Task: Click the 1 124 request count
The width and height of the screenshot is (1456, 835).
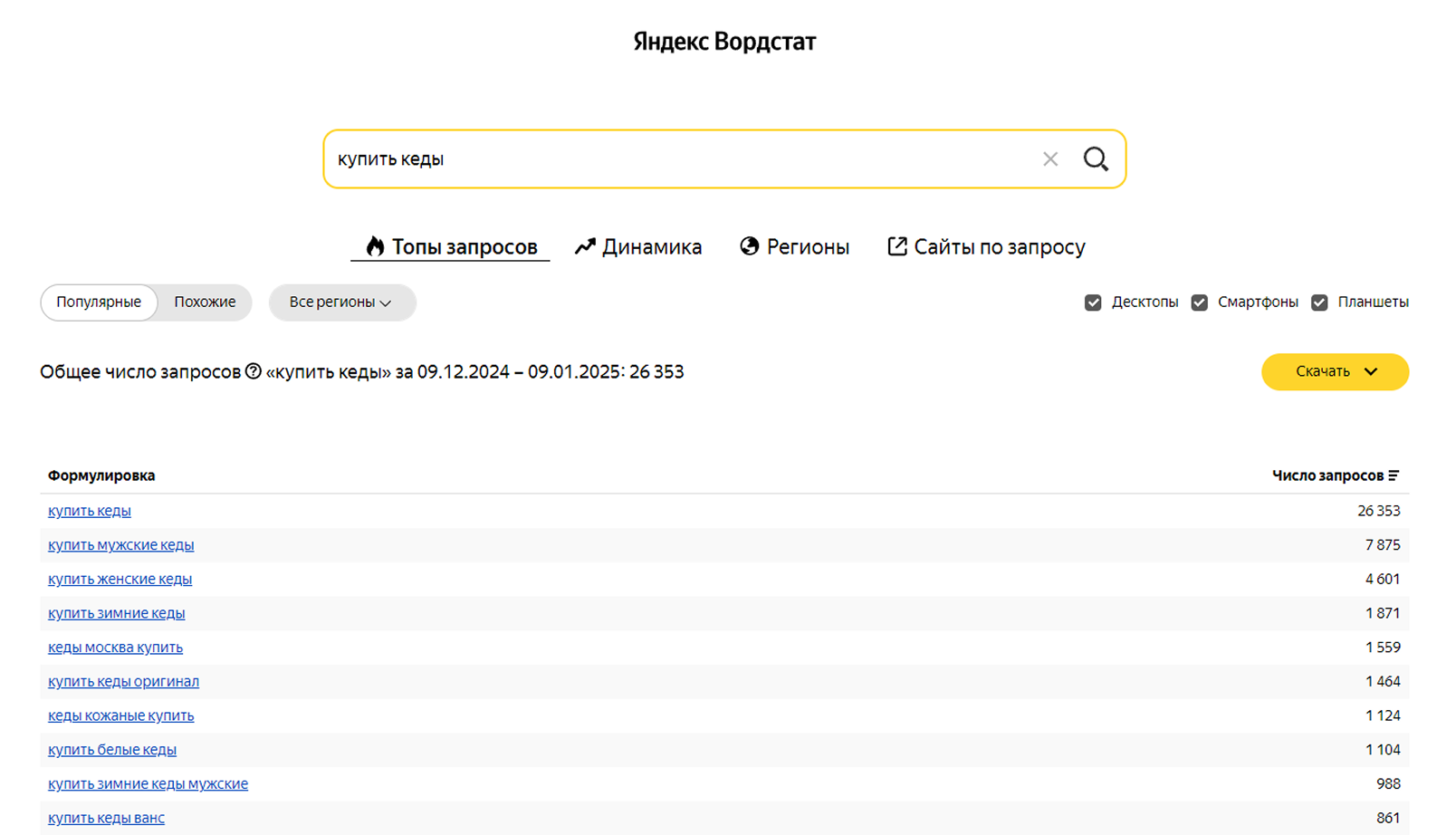Action: tap(1383, 715)
